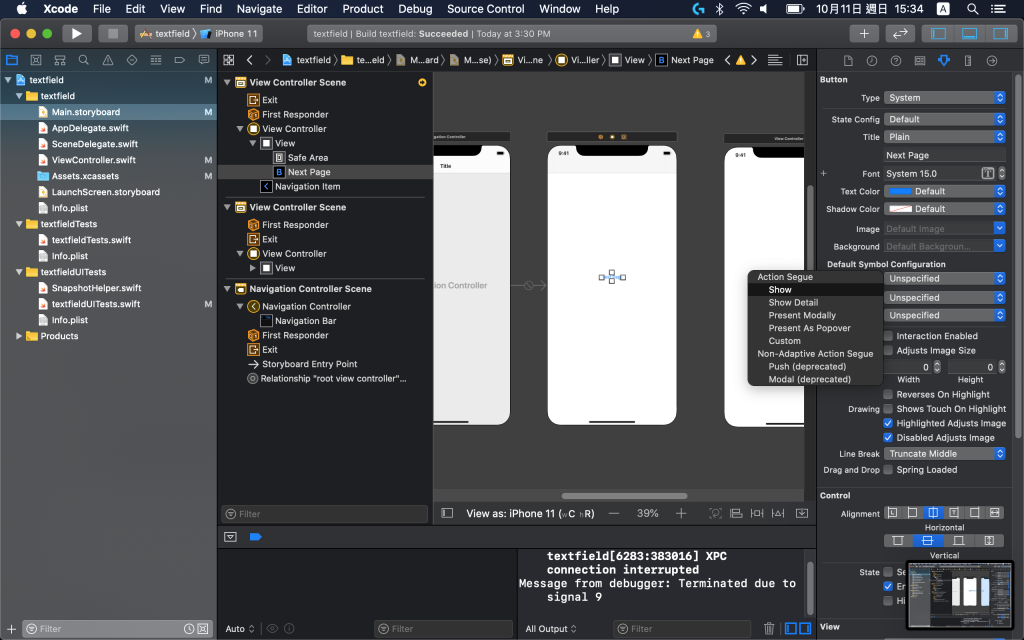This screenshot has width=1024, height=640.
Task: Open the button Type dropdown
Action: click(x=945, y=98)
